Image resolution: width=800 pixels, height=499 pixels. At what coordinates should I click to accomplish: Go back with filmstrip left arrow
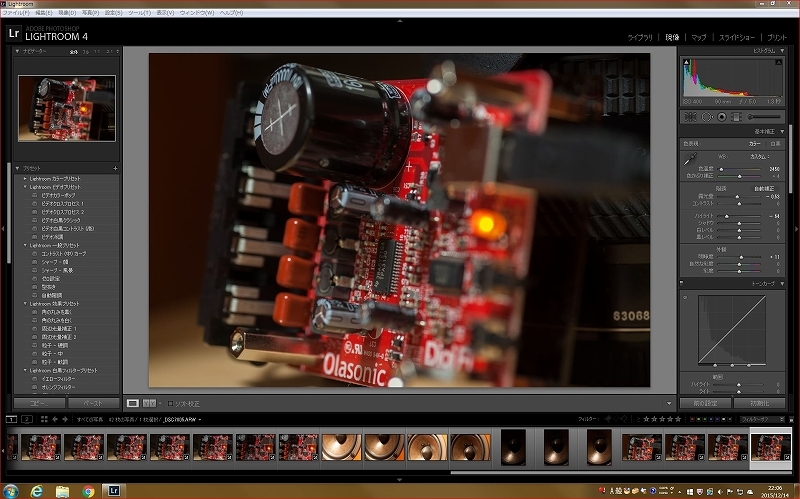[x=55, y=419]
